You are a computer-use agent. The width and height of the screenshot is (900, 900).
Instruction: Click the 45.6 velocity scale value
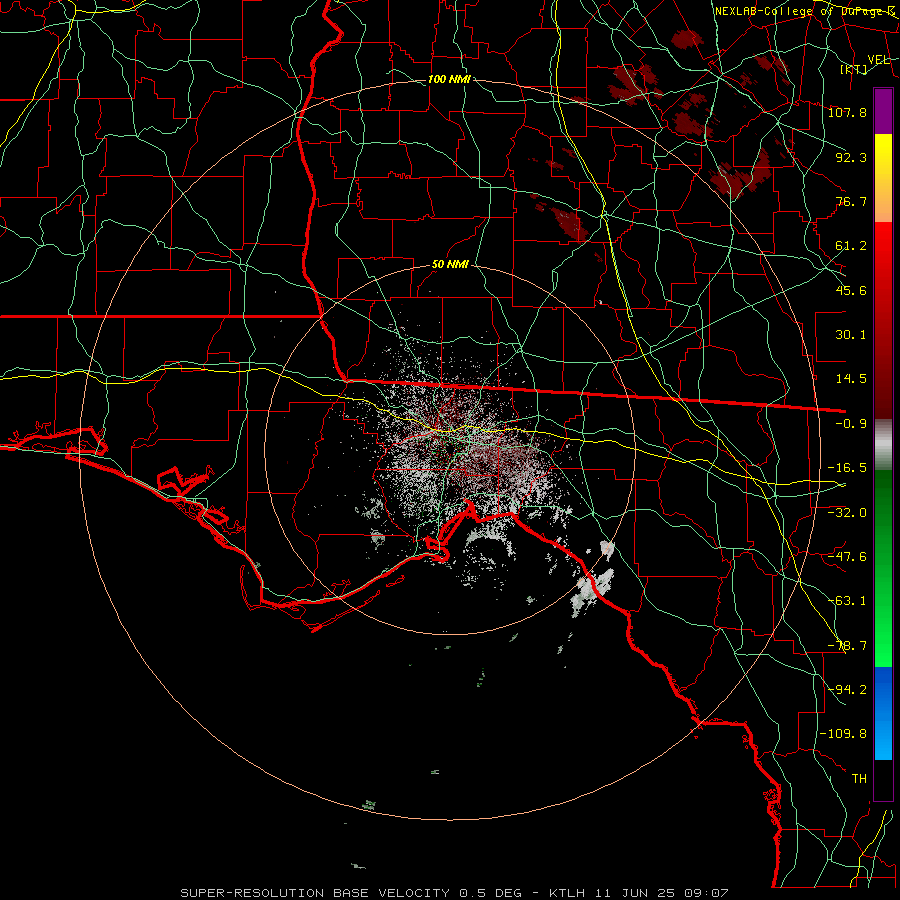click(x=851, y=290)
